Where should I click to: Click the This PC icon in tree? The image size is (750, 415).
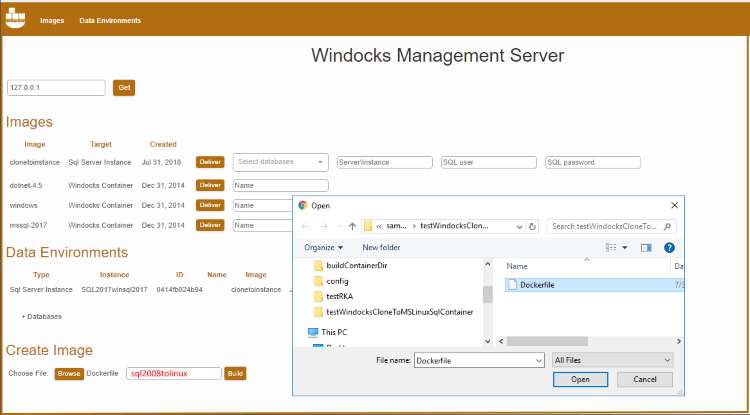pyautogui.click(x=314, y=331)
